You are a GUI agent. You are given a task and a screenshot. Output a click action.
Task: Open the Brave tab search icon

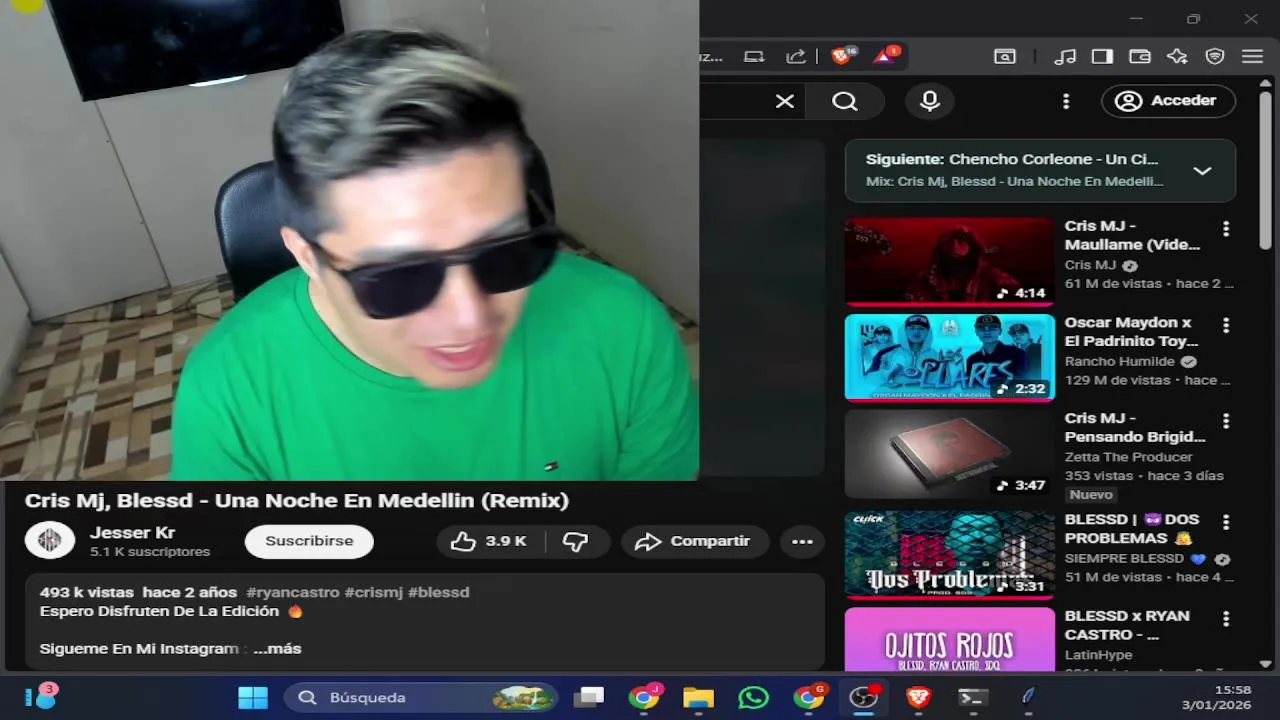click(x=1005, y=57)
